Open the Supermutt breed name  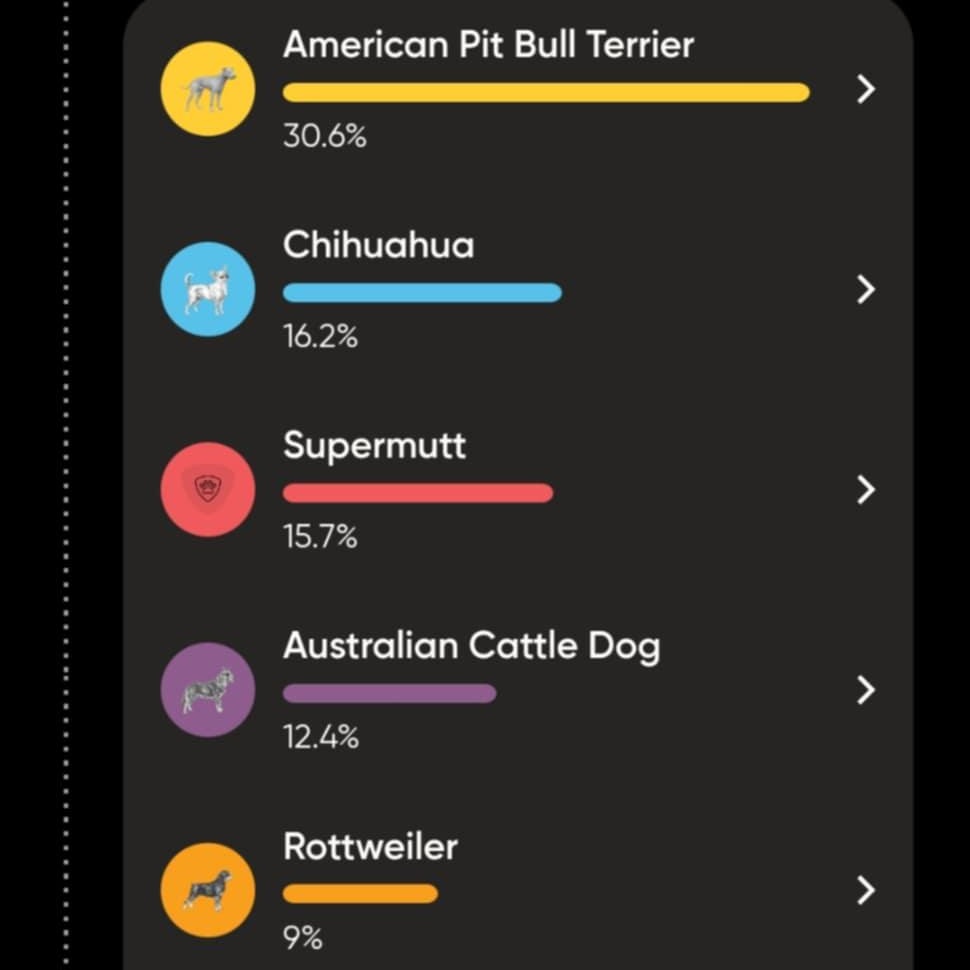click(374, 445)
